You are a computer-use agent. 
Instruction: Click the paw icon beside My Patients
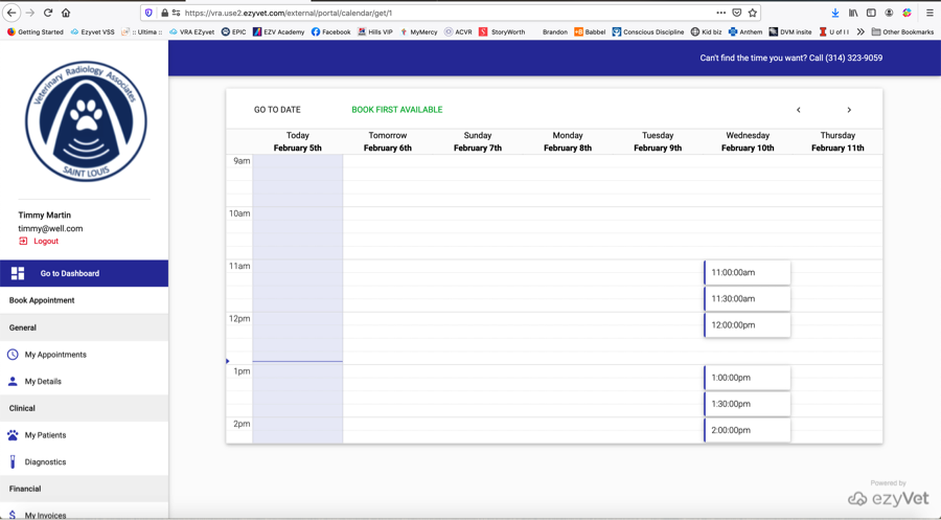tap(13, 435)
